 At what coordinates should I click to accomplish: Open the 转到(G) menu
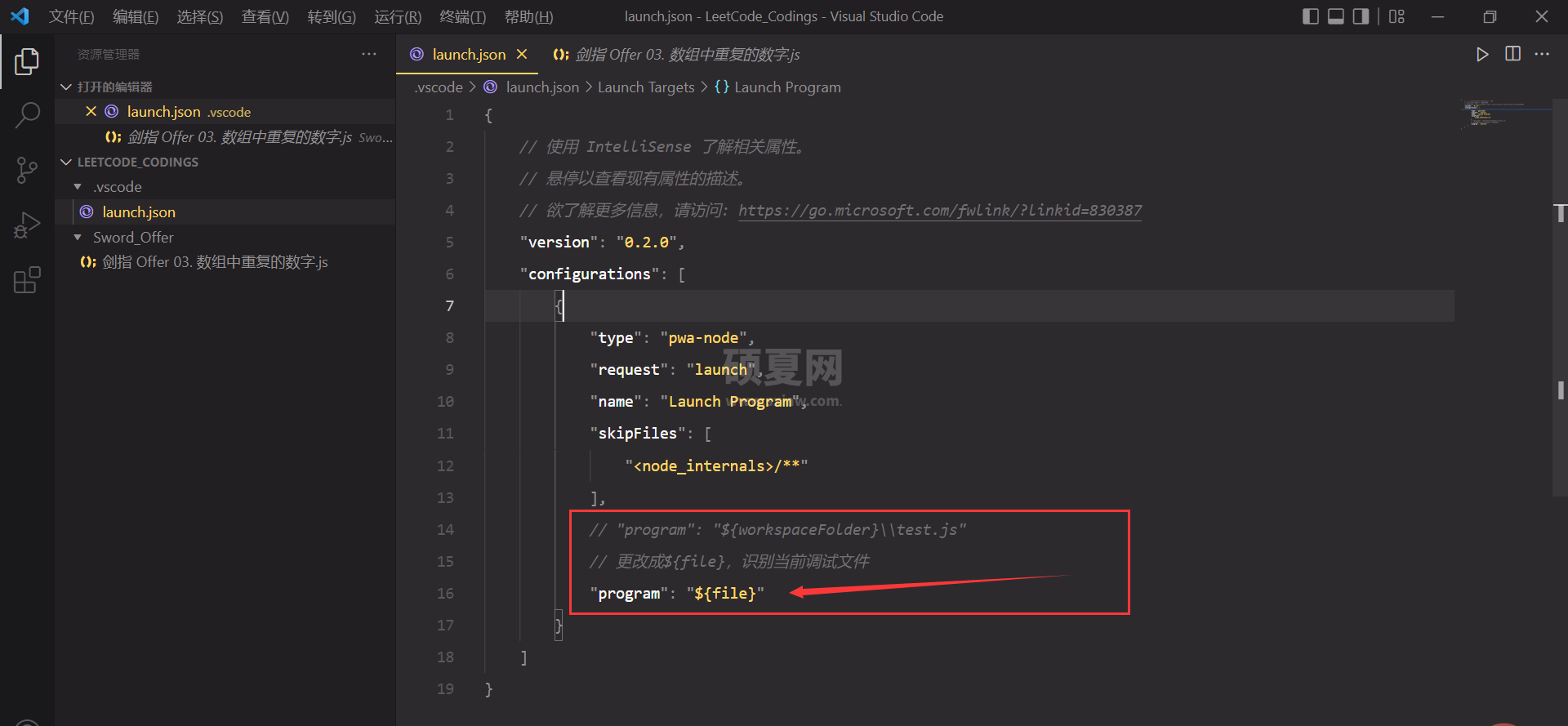click(332, 16)
